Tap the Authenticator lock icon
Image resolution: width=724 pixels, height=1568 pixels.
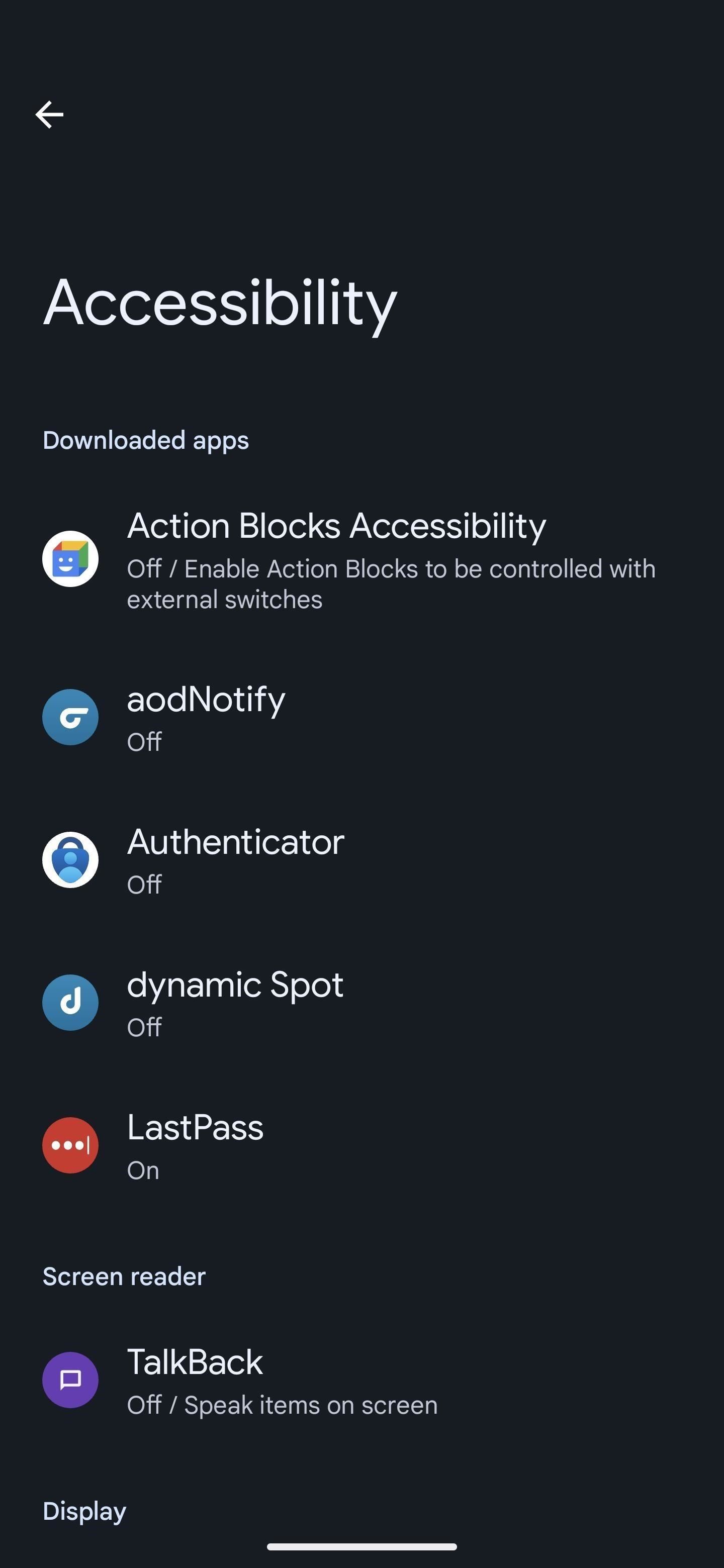pyautogui.click(x=70, y=859)
